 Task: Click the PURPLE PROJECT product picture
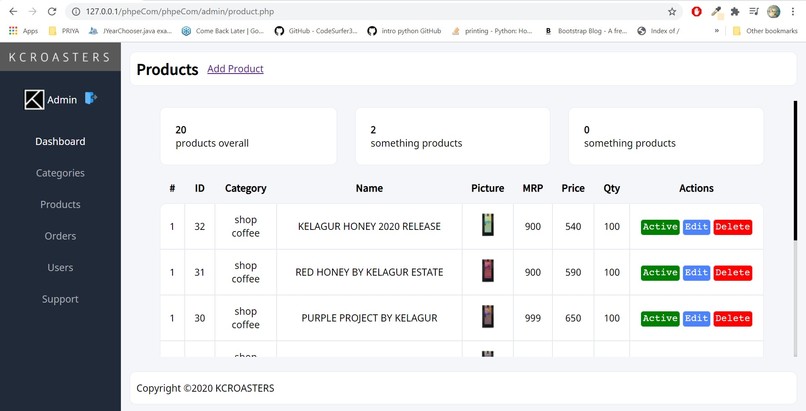tap(488, 316)
